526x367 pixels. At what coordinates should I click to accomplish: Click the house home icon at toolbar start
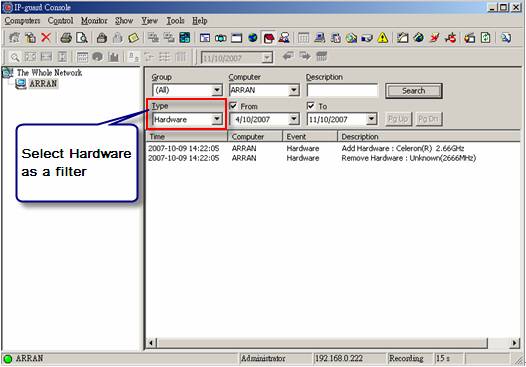(14, 38)
